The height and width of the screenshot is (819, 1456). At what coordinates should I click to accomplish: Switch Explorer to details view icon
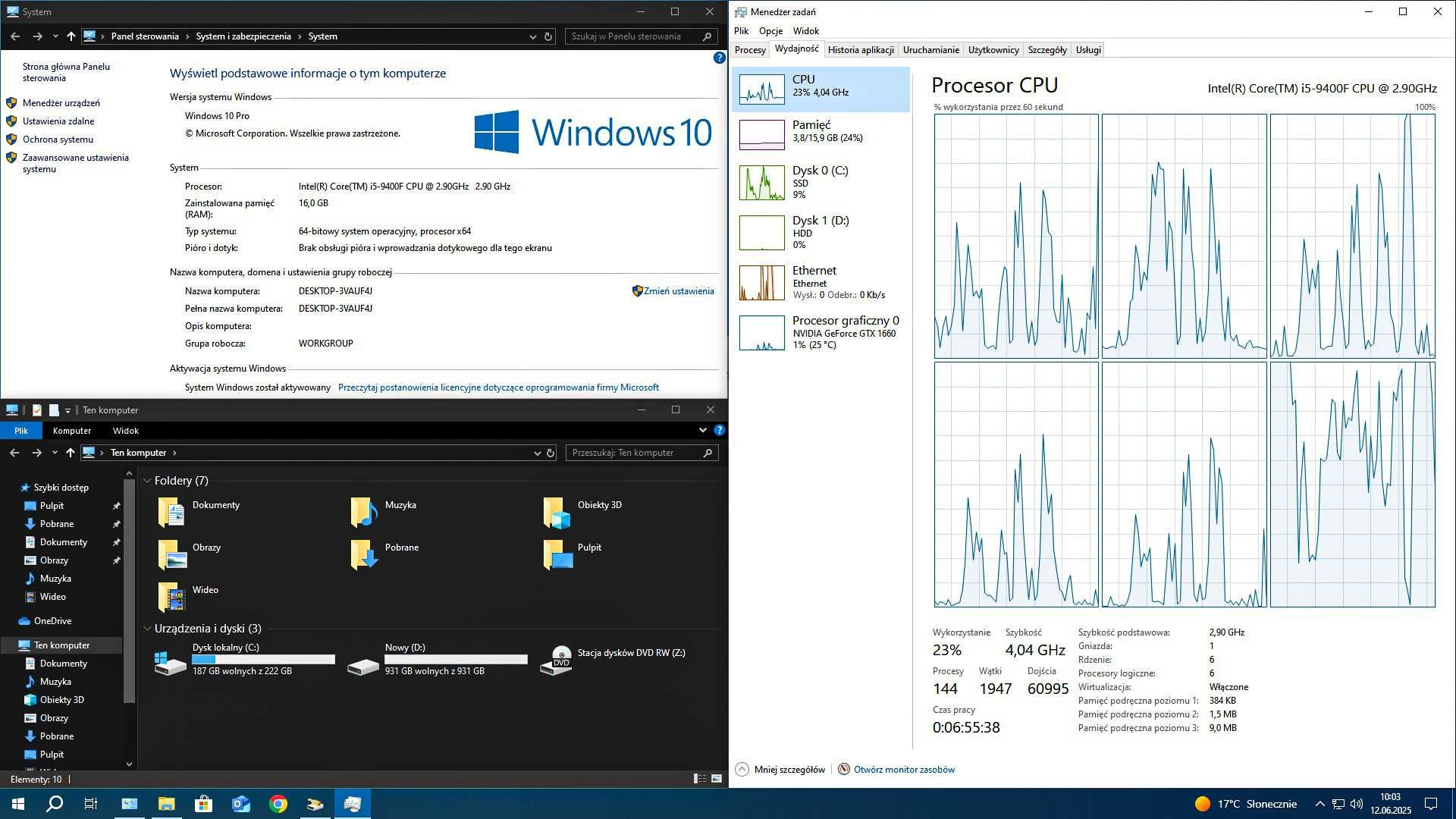coord(700,779)
